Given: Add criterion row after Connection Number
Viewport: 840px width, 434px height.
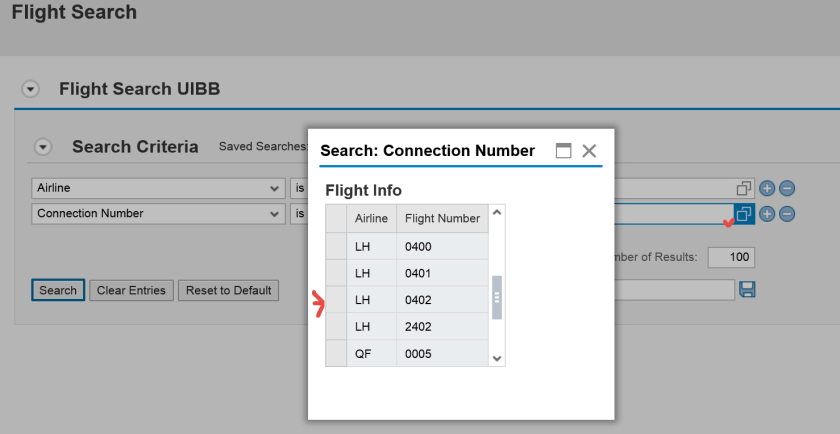Looking at the screenshot, I should [x=767, y=214].
